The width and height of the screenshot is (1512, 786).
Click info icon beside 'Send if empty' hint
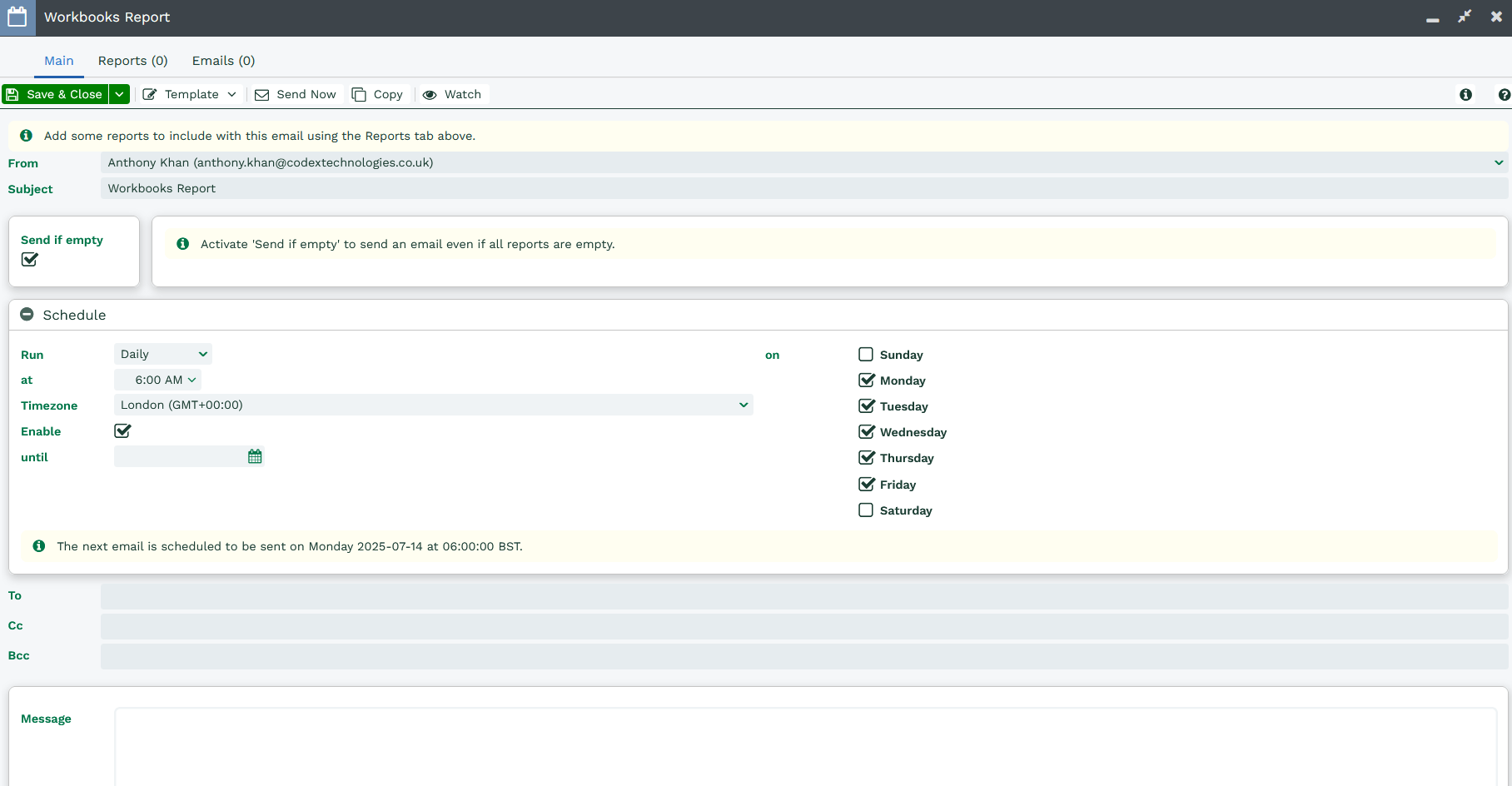183,244
